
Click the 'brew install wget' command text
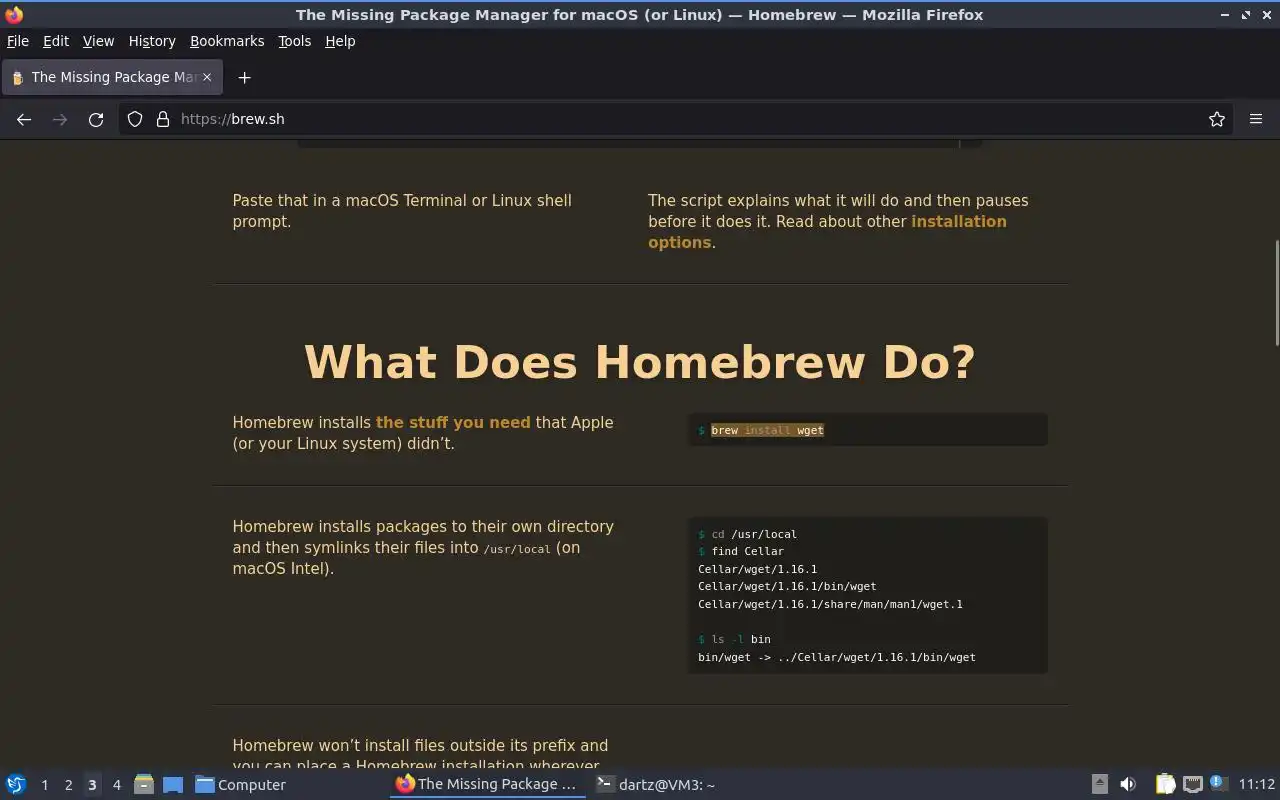(767, 430)
